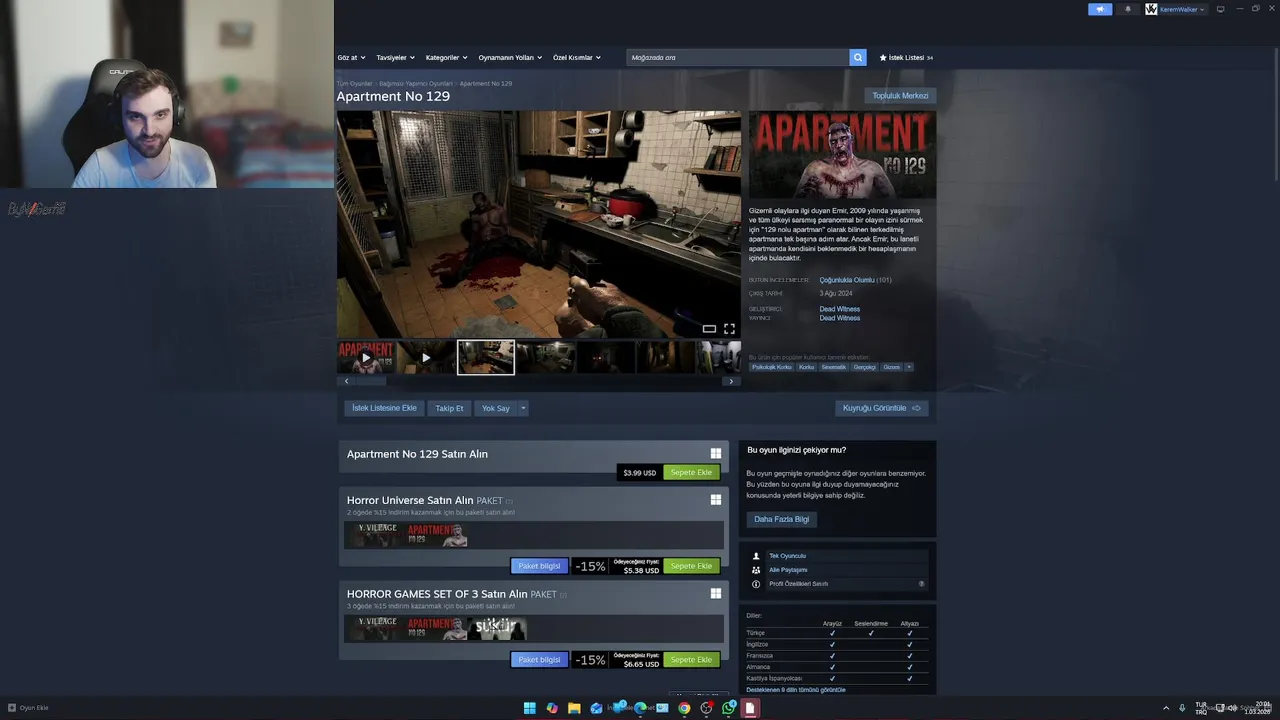This screenshot has width=1280, height=720.
Task: Play the second trailer video thumbnail
Action: [x=425, y=357]
